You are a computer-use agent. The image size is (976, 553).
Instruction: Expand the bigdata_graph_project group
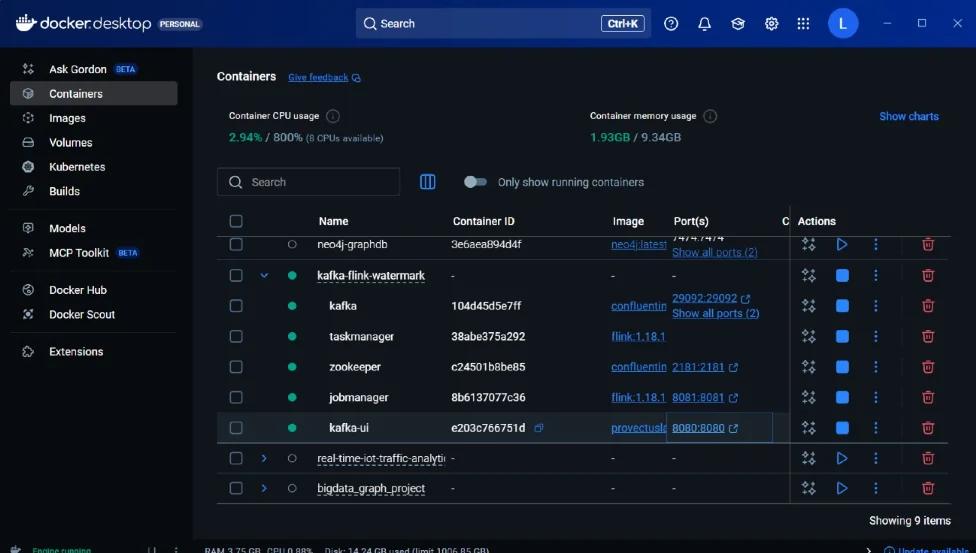point(264,488)
